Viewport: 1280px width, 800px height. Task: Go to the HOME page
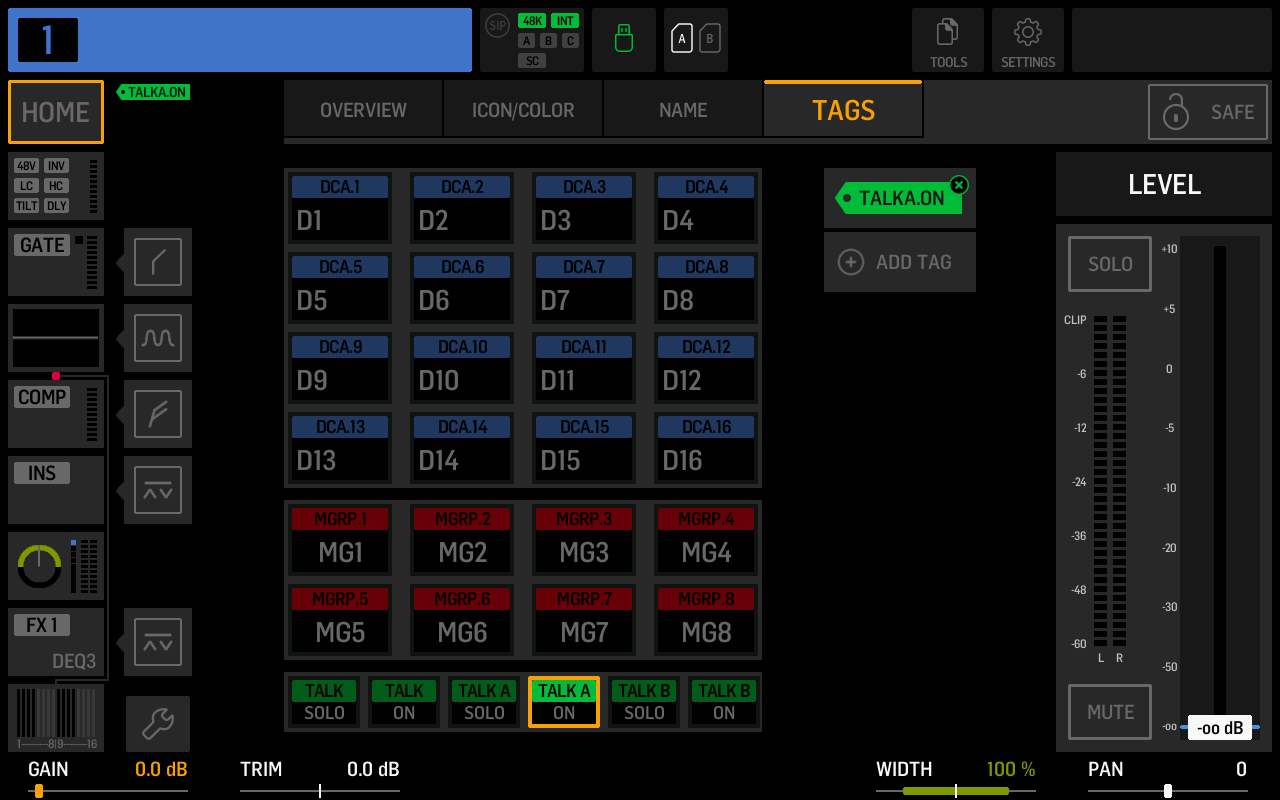pyautogui.click(x=56, y=112)
